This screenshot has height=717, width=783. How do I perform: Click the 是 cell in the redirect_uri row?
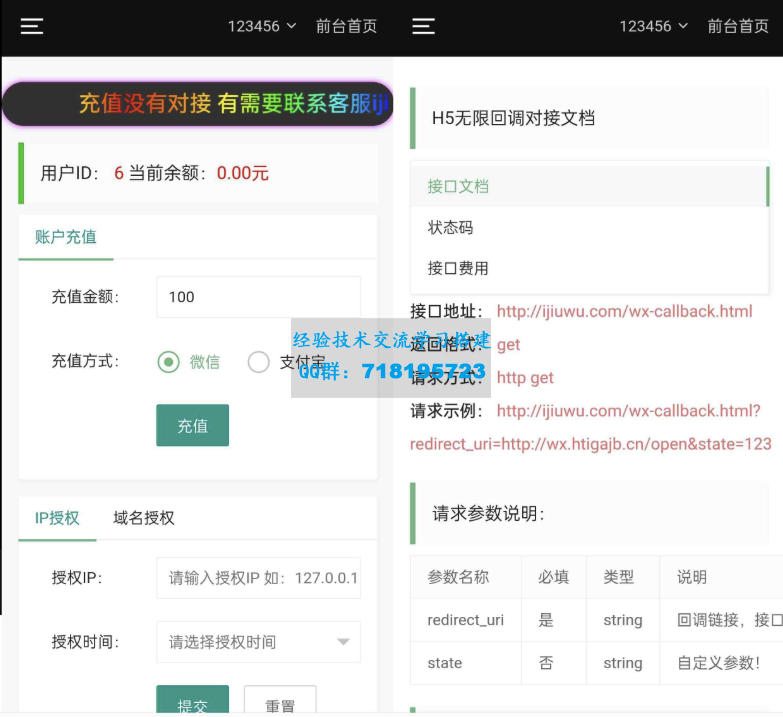(x=553, y=620)
